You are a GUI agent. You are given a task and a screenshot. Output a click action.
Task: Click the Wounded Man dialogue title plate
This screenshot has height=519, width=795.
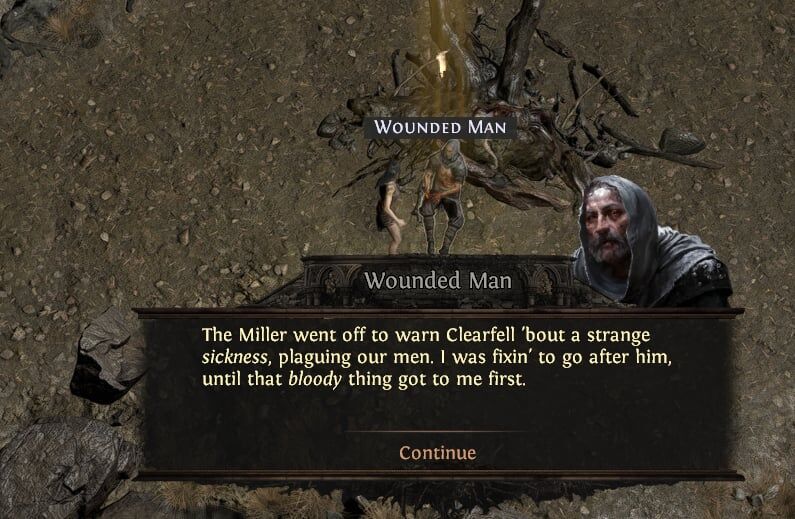coord(438,281)
